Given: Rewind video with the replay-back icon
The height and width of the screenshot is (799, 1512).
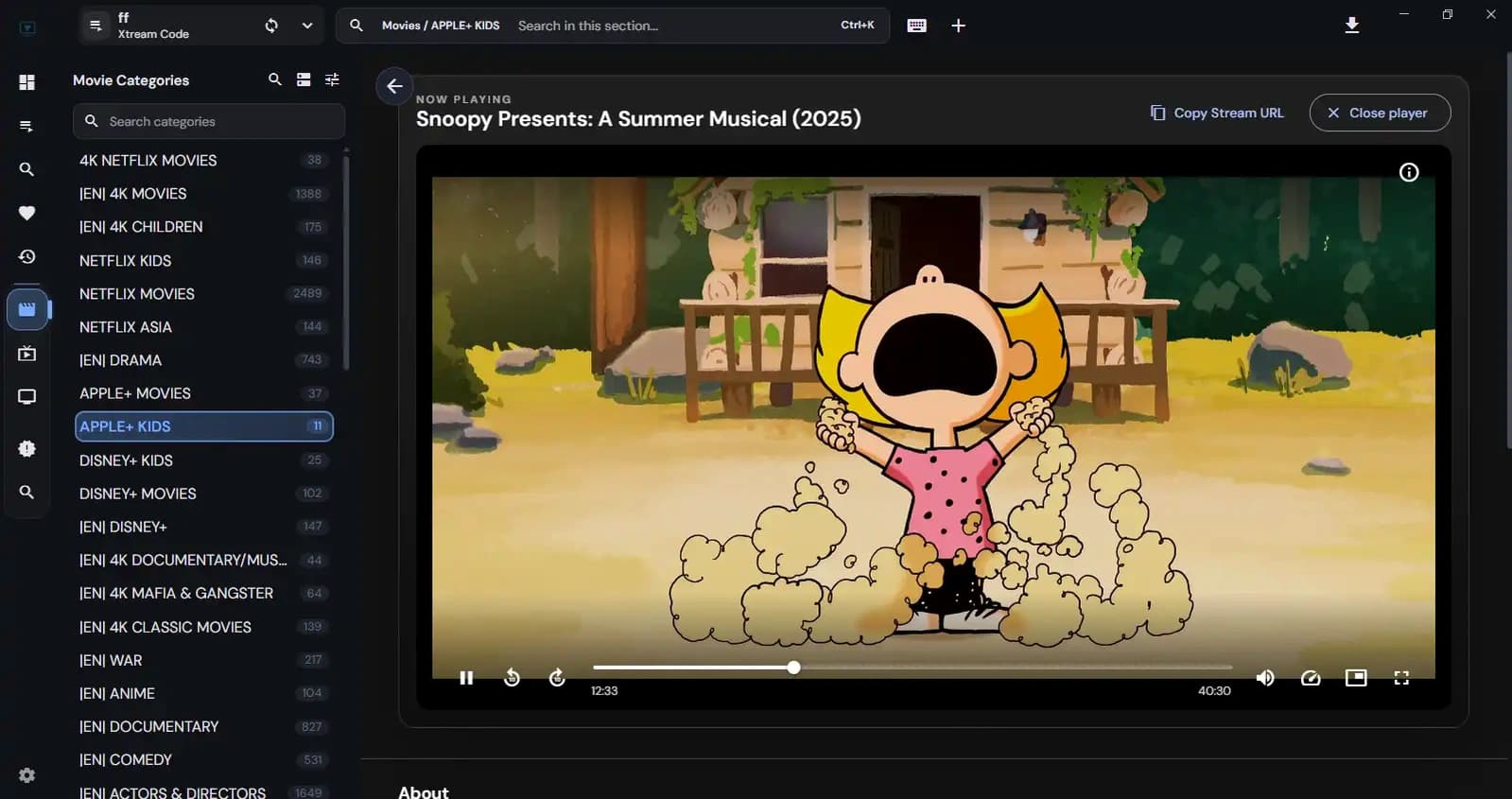Looking at the screenshot, I should [x=512, y=677].
